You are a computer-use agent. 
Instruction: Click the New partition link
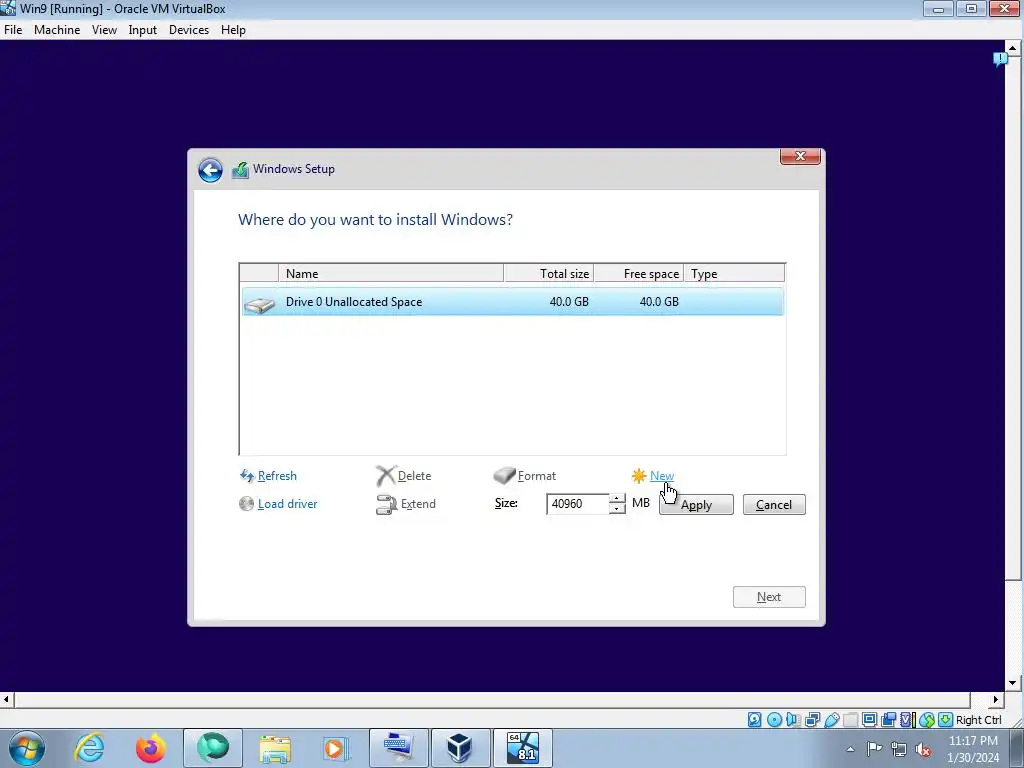(x=662, y=475)
